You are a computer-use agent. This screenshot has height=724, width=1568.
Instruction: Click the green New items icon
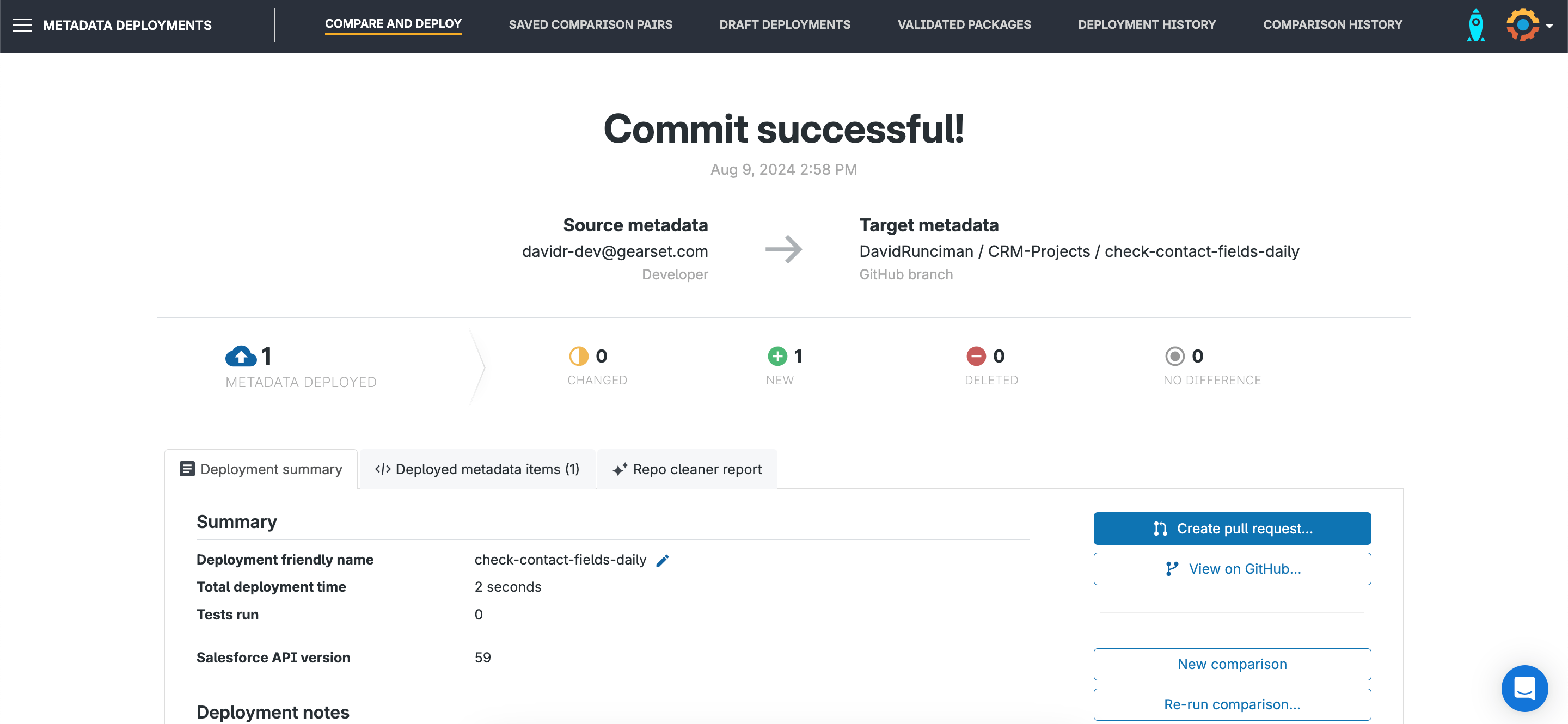(777, 356)
